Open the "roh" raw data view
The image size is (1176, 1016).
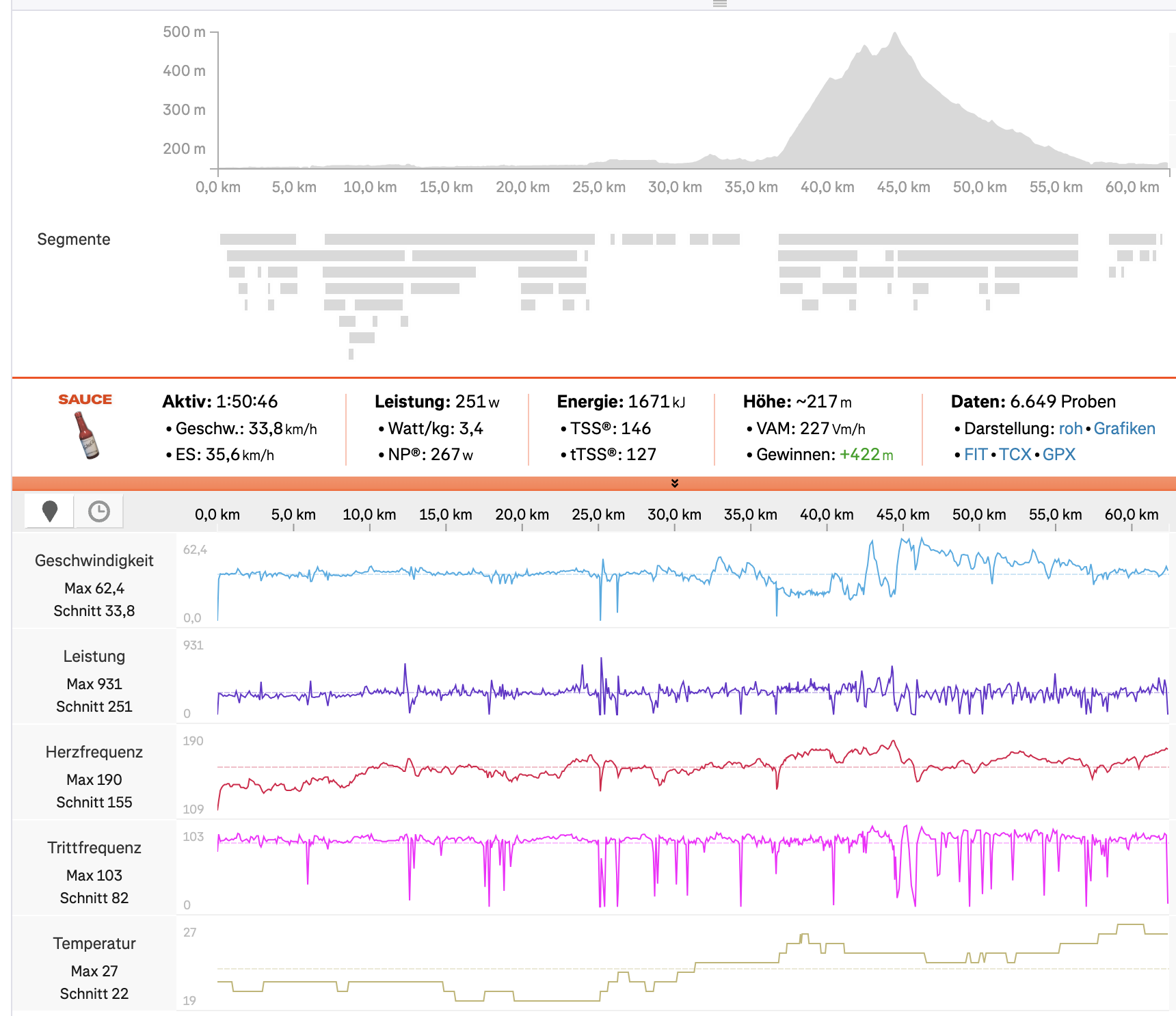1070,429
